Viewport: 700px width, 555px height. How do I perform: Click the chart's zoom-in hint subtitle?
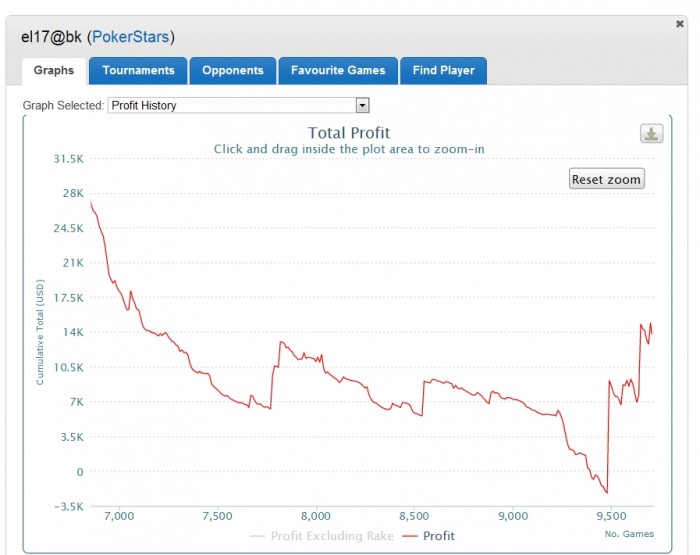click(349, 149)
